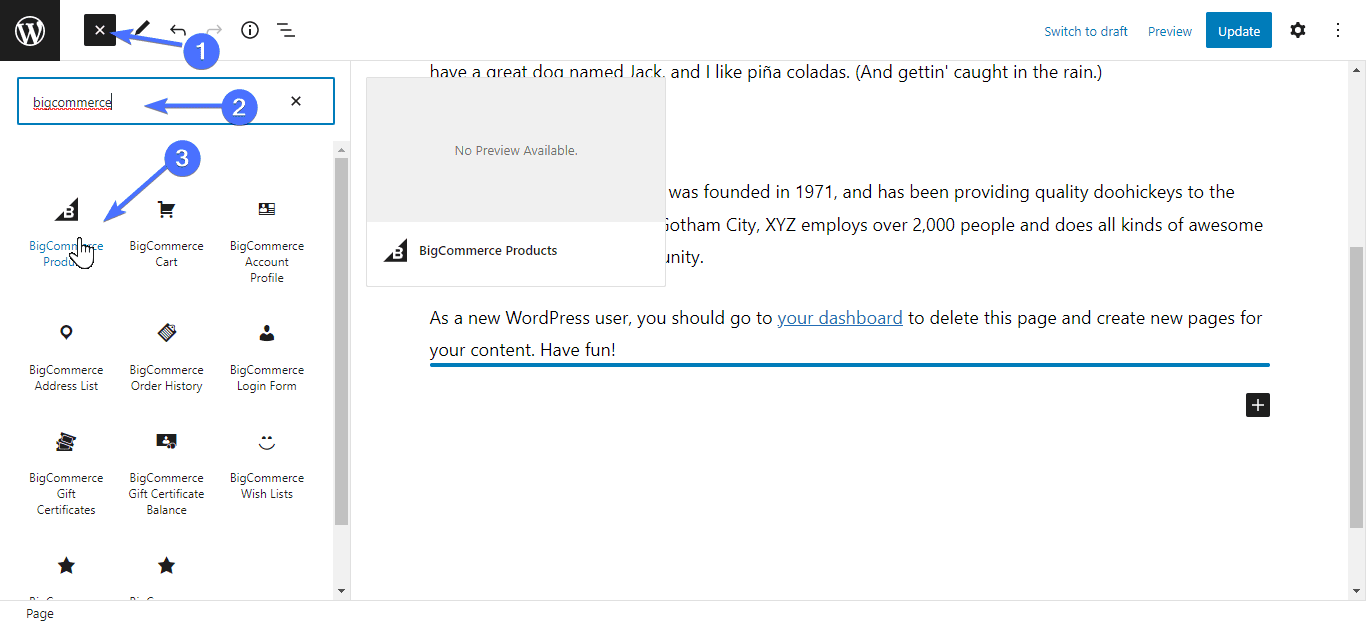Open the Preview dropdown

click(1170, 31)
